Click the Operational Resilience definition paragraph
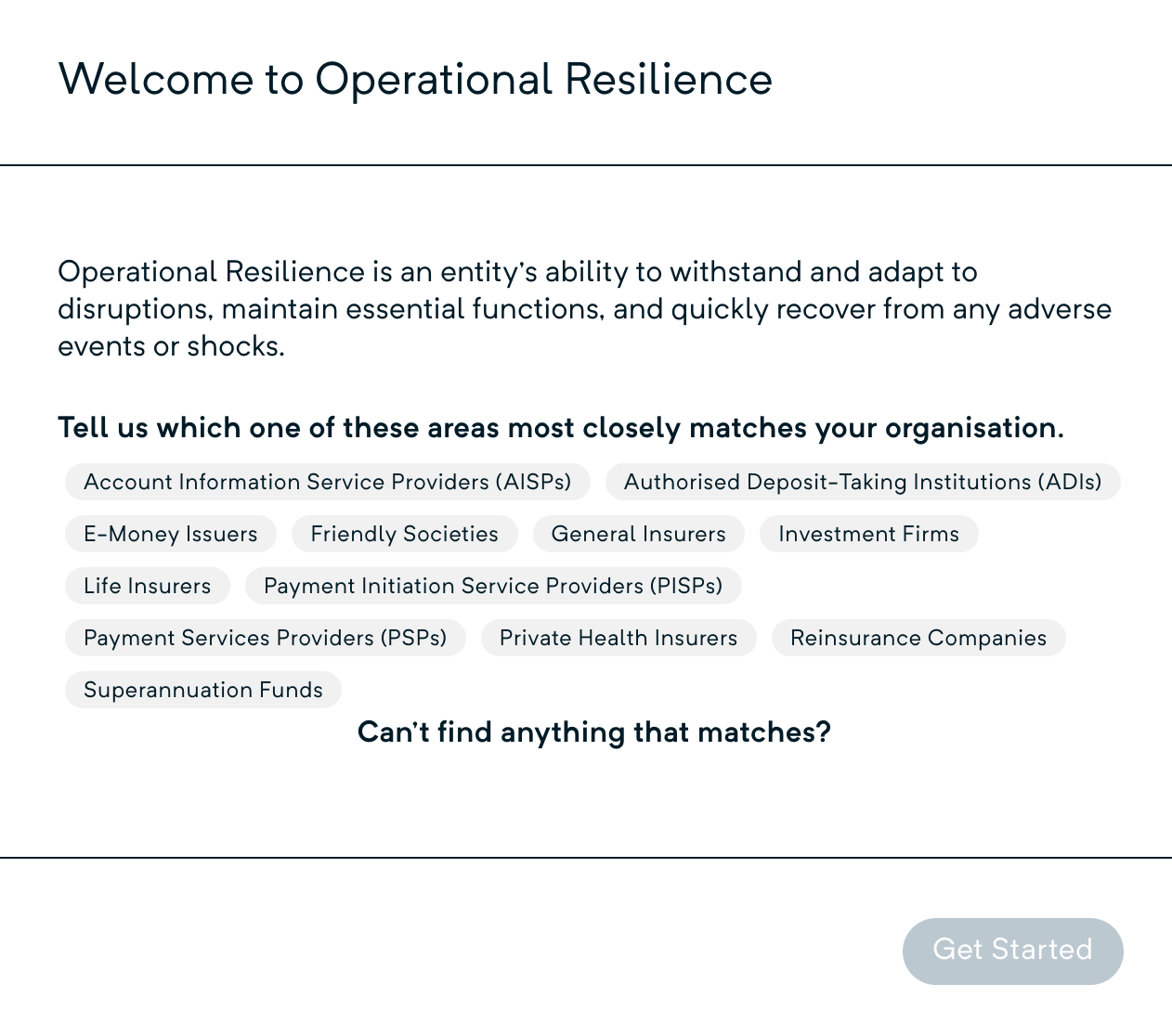Viewport: 1172px width, 1036px height. tap(585, 309)
